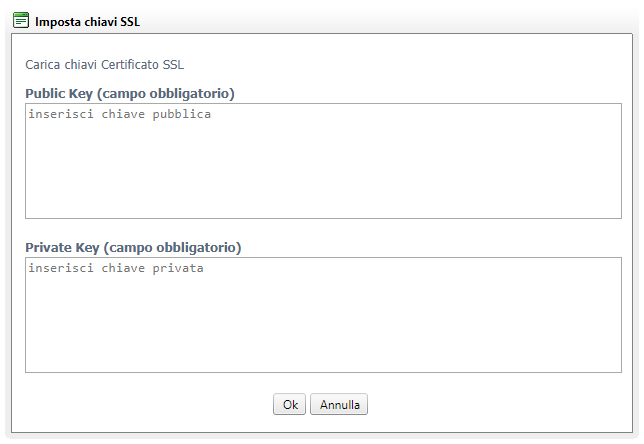Click the "inserisci chiave pubblica" placeholder text

pos(120,114)
